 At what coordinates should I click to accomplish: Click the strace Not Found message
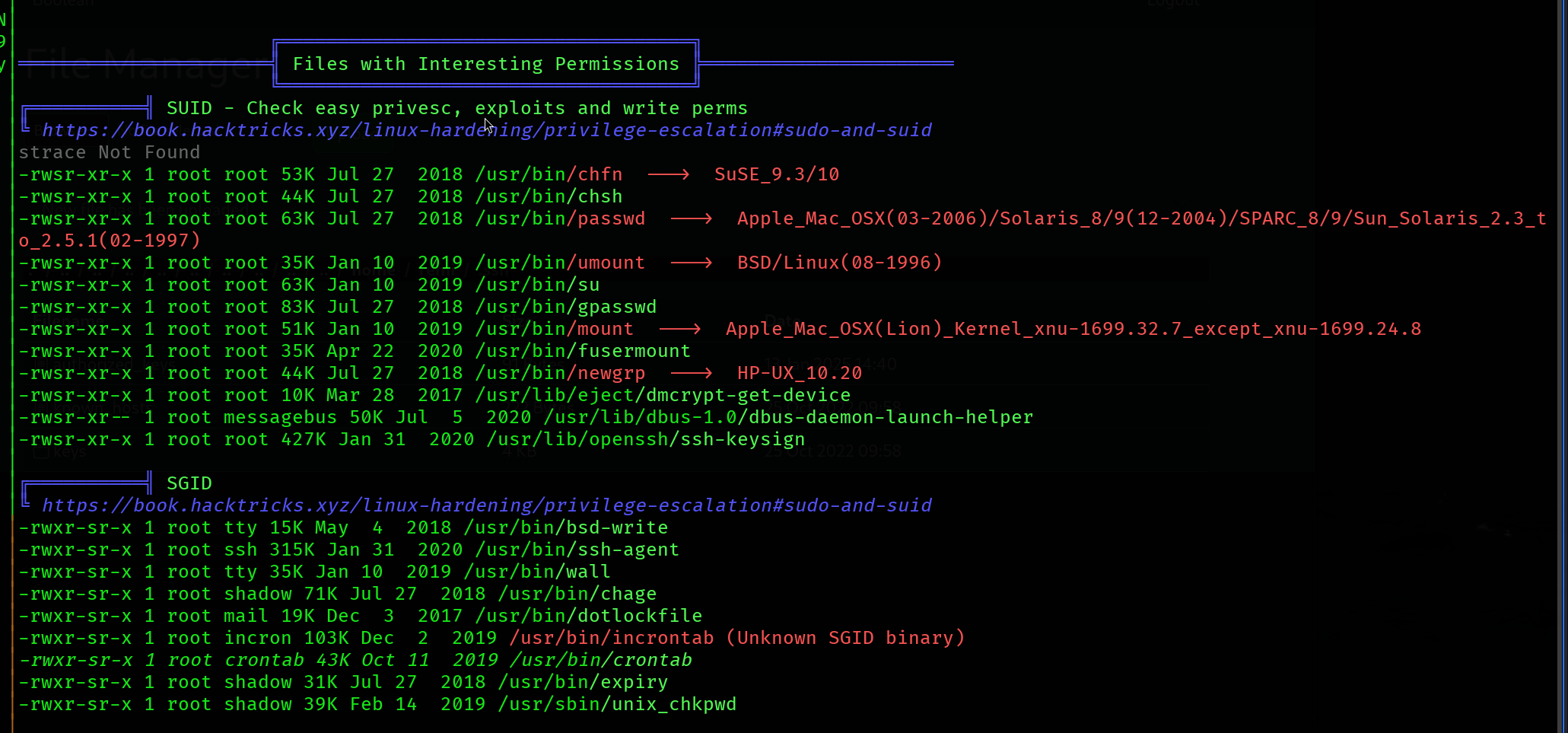(x=110, y=152)
